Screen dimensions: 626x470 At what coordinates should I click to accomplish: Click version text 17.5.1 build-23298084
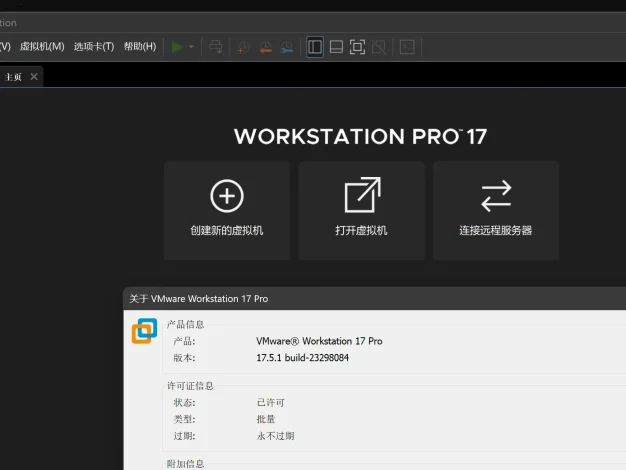point(302,357)
